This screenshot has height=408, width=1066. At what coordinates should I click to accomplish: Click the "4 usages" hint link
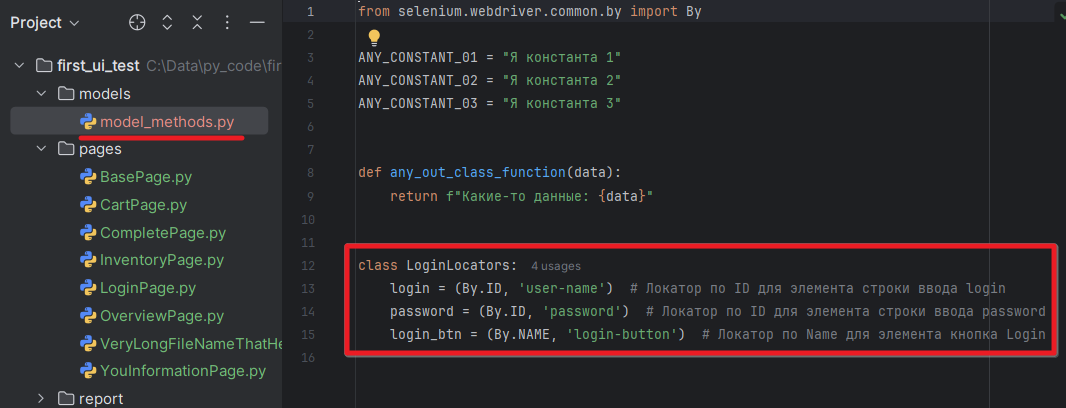point(555,266)
